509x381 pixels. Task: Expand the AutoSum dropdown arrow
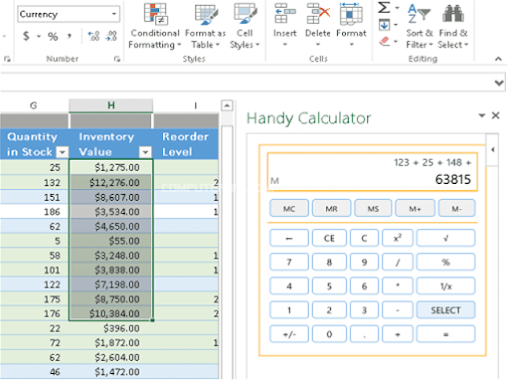point(397,7)
